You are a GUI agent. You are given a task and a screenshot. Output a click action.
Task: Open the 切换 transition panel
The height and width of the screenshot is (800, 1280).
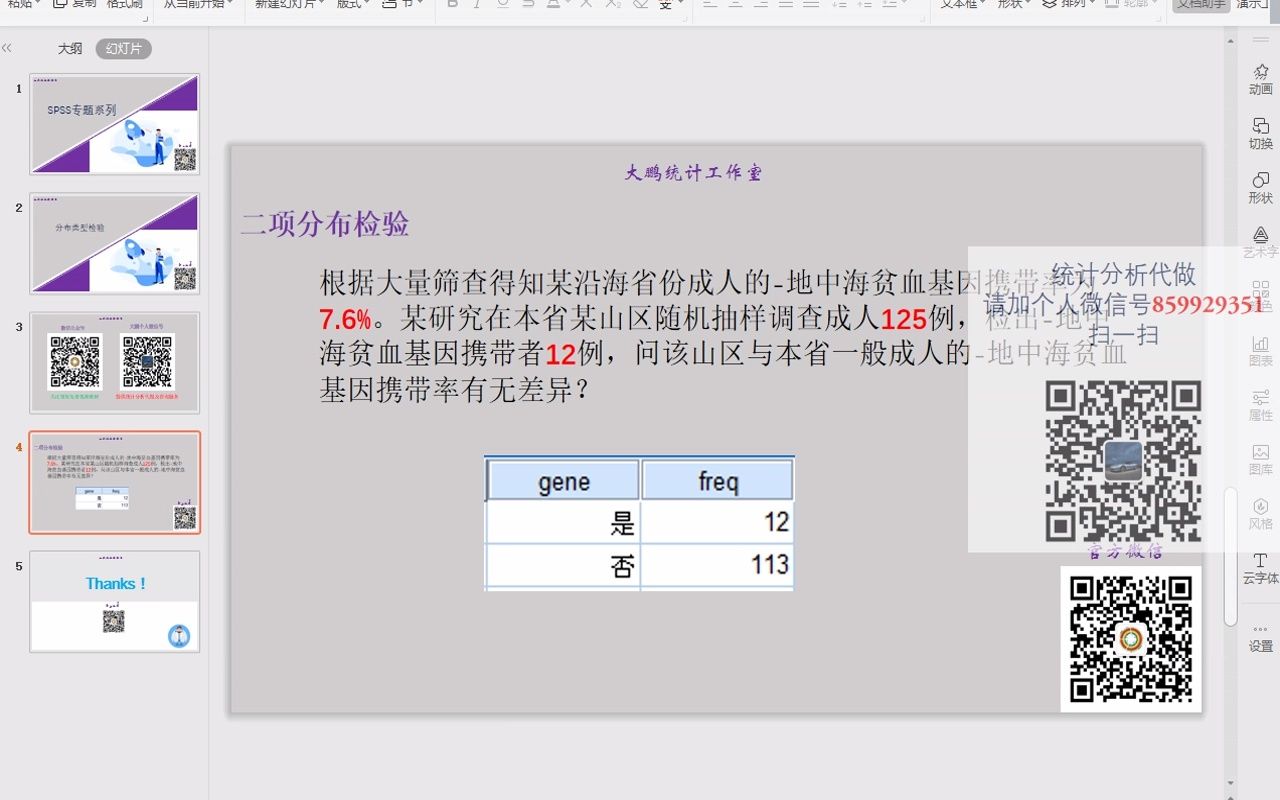coord(1260,133)
